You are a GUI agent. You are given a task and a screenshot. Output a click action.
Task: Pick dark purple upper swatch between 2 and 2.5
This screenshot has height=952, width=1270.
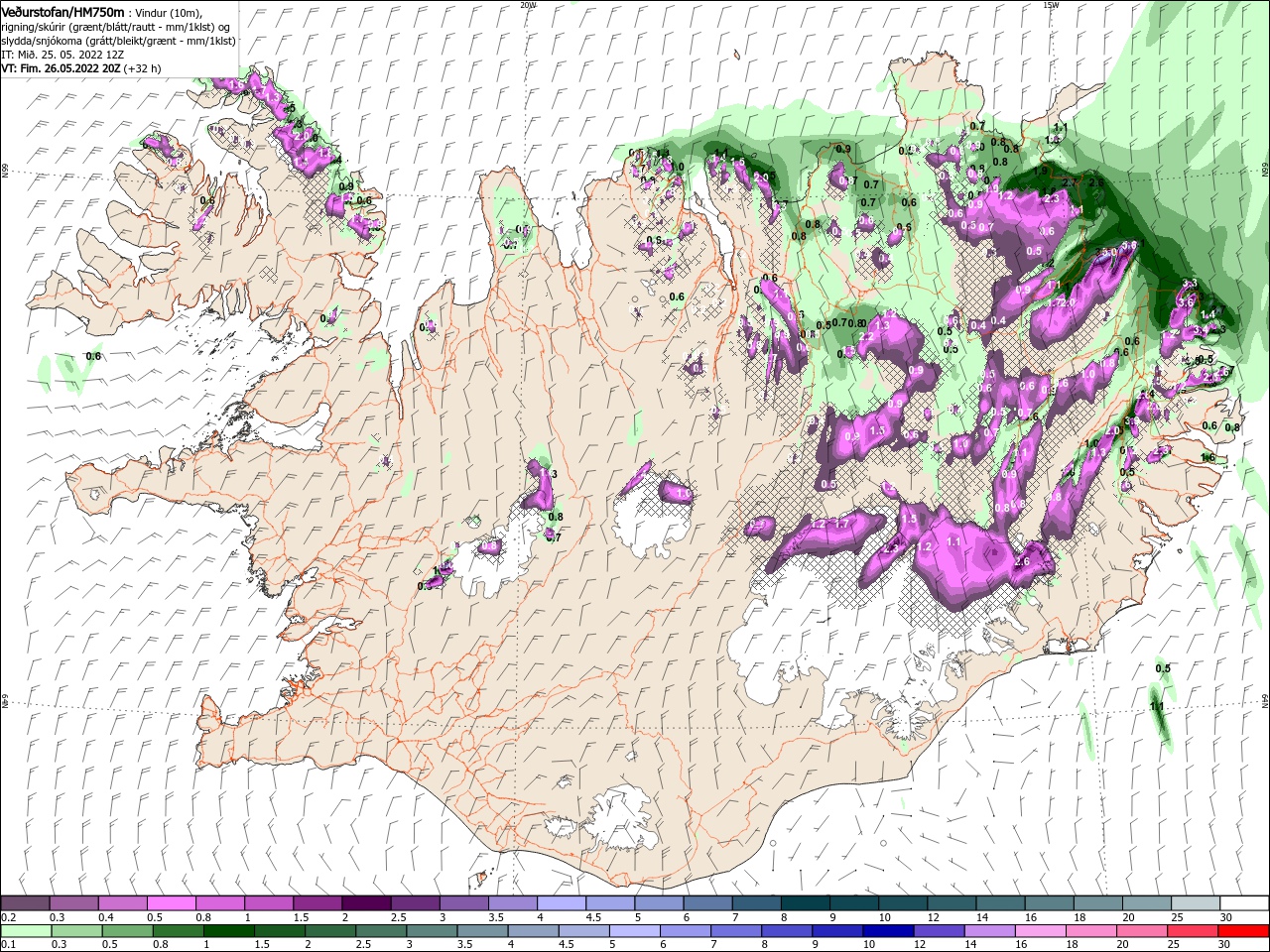[x=365, y=903]
